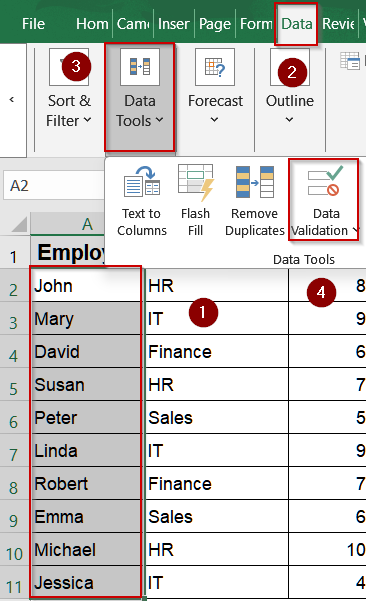Click the cell containing Susan
The width and height of the screenshot is (366, 601).
coord(87,384)
